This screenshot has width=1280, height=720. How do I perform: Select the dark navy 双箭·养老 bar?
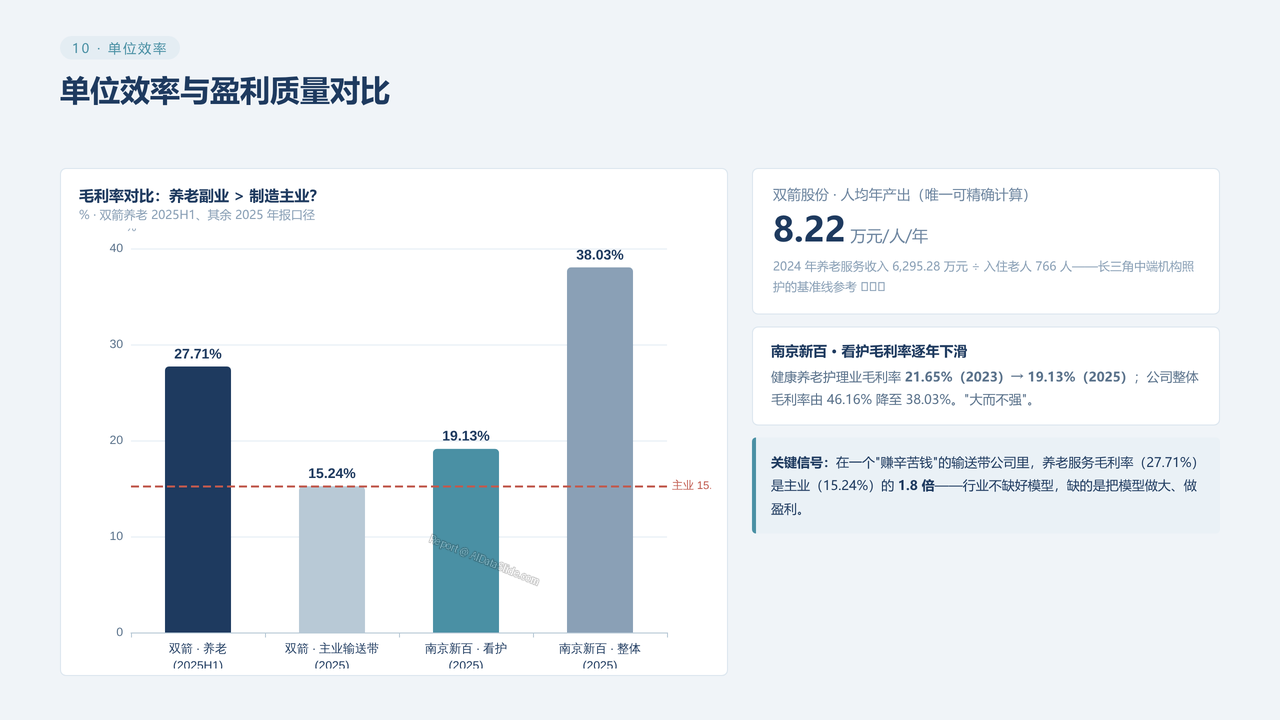(x=198, y=499)
